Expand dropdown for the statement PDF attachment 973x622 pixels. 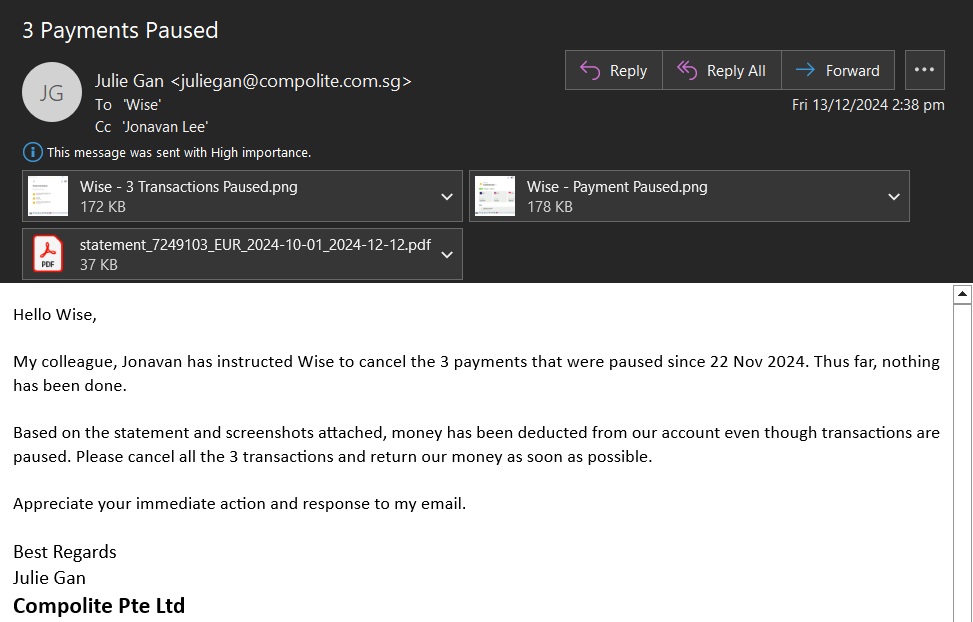pyautogui.click(x=447, y=255)
